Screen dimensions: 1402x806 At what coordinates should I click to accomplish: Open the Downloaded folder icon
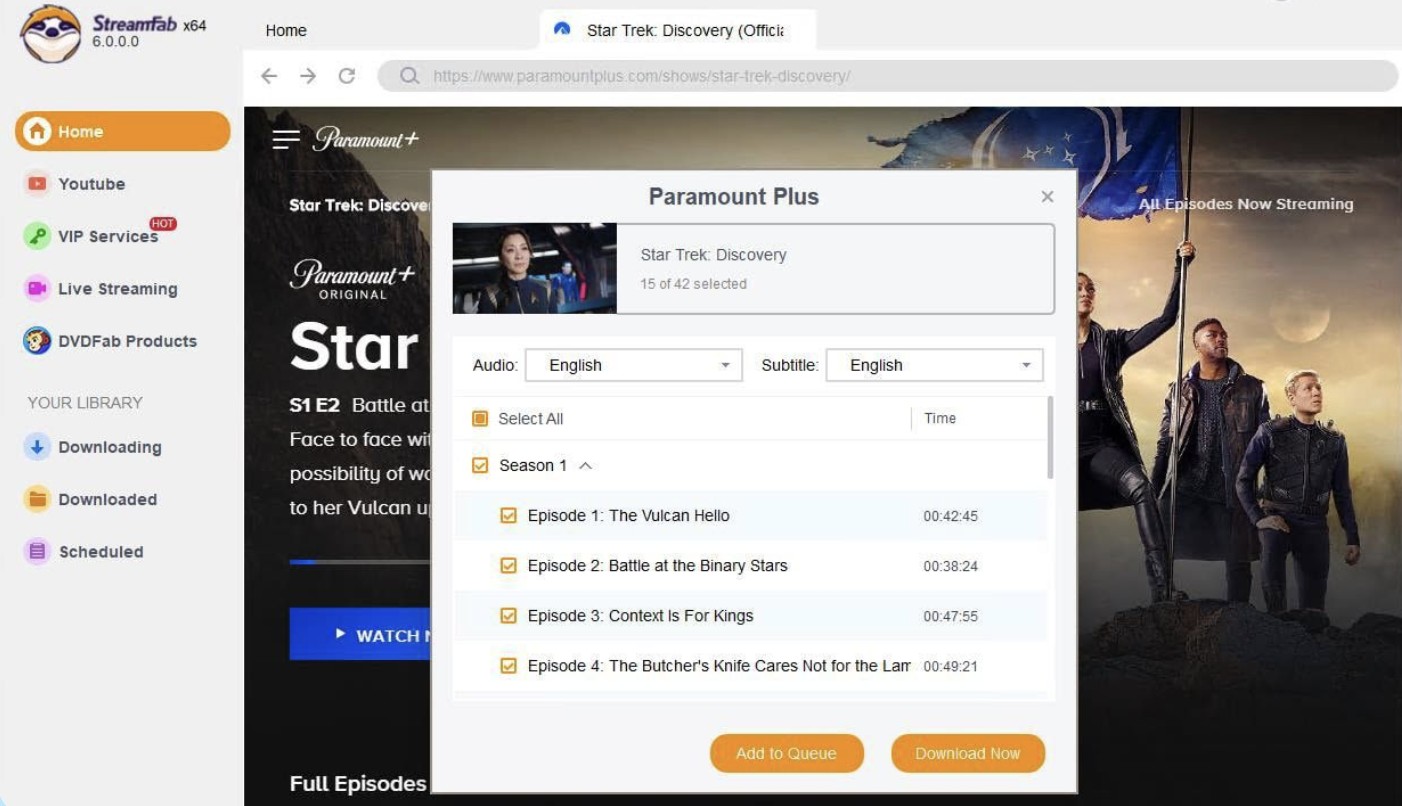click(x=37, y=499)
